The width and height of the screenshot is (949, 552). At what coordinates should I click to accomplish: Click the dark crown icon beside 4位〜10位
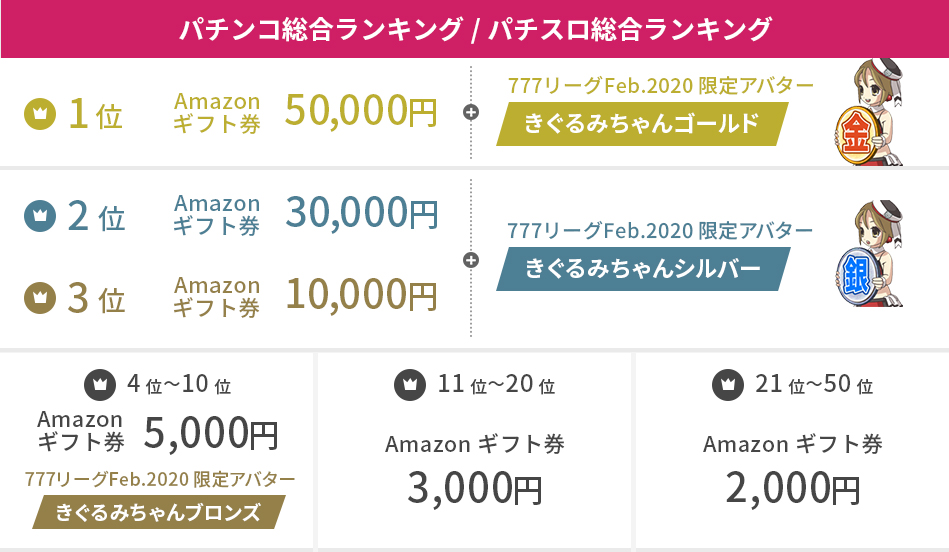(x=98, y=383)
